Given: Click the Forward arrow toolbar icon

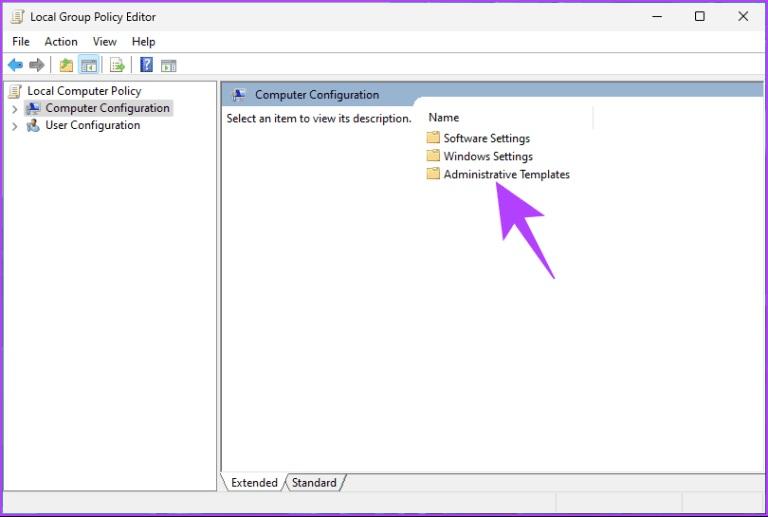Looking at the screenshot, I should point(37,65).
